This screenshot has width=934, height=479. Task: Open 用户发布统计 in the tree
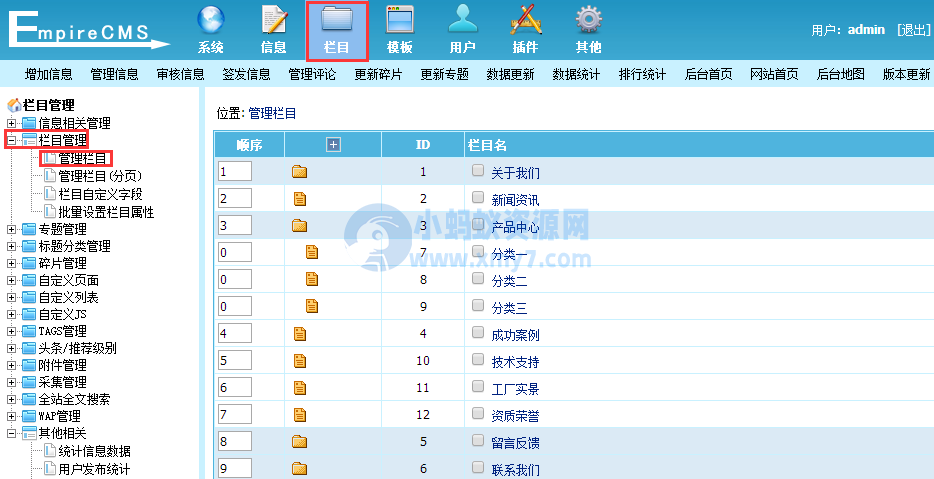[x=95, y=469]
